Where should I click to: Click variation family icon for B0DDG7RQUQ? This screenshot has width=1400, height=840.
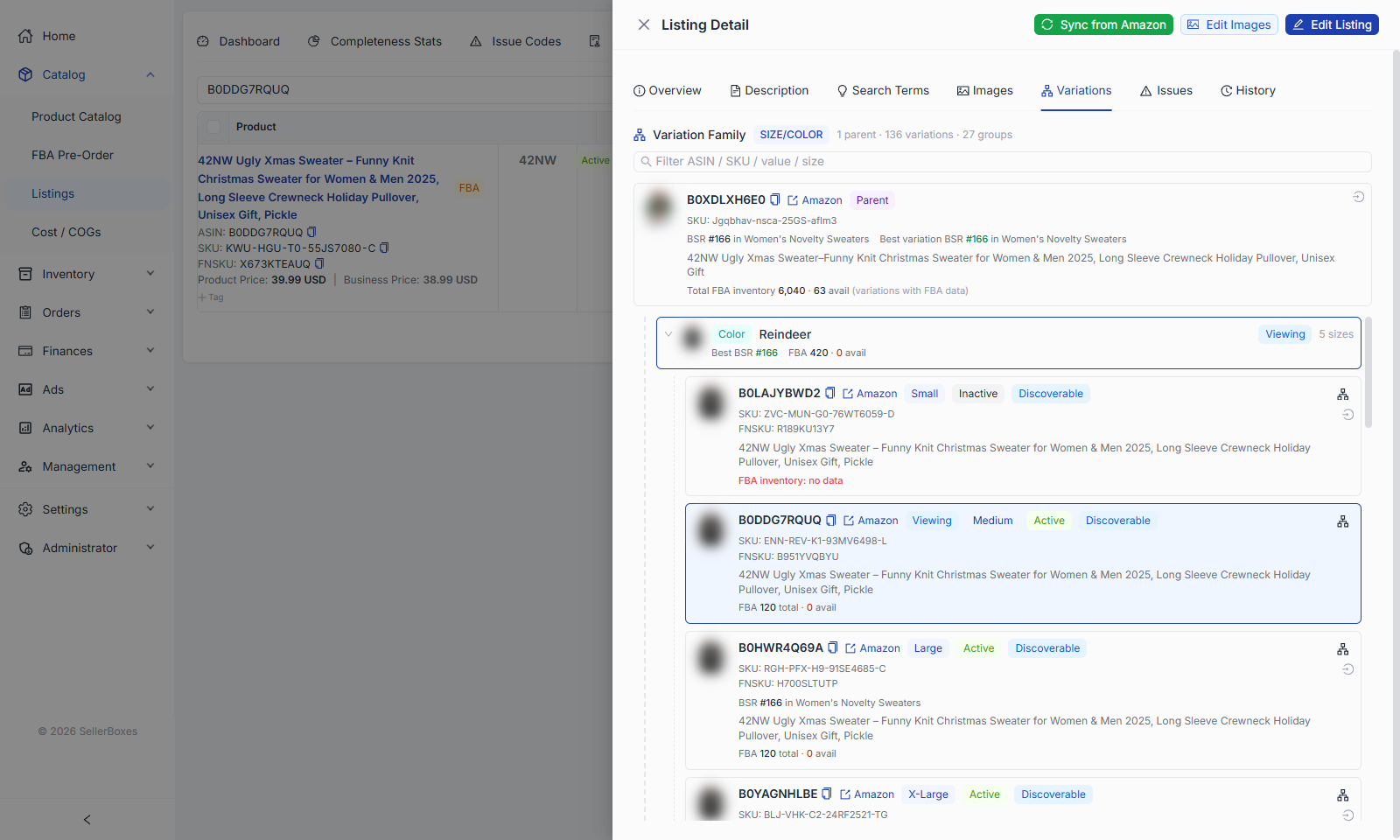tap(1342, 521)
